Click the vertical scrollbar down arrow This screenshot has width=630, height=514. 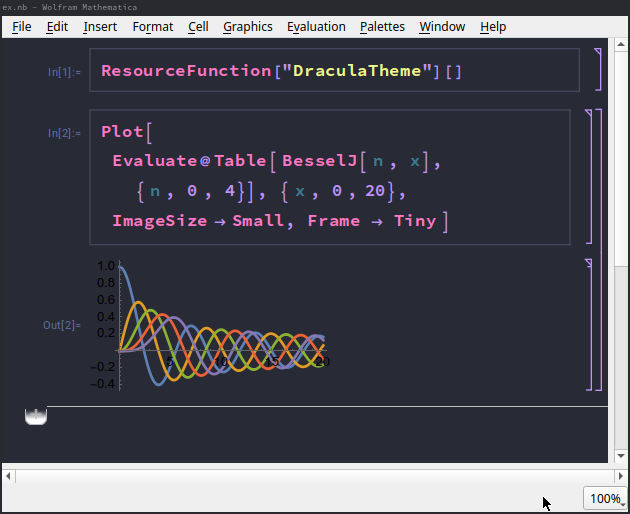[621, 456]
